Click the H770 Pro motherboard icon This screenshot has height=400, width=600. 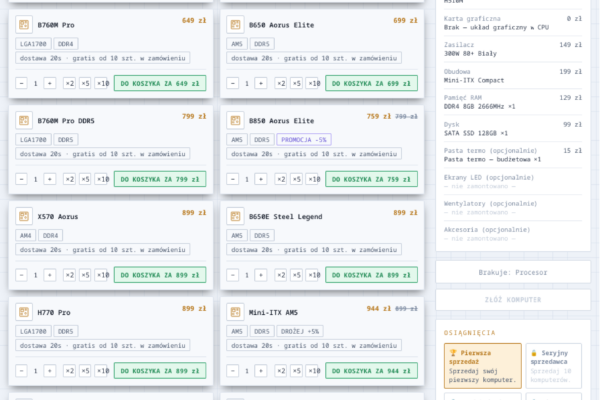coord(24,312)
